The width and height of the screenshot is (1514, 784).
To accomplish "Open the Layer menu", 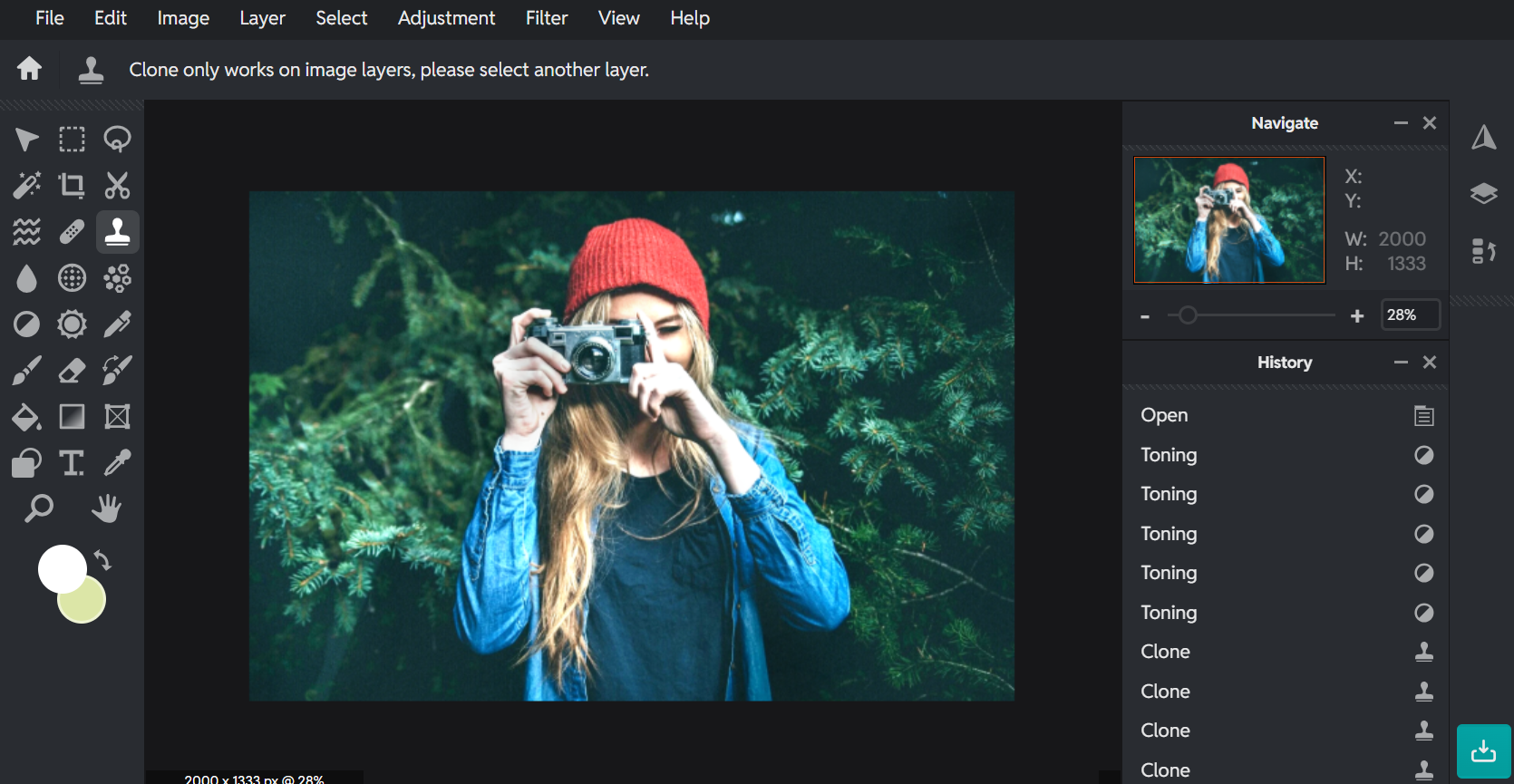I will click(262, 18).
